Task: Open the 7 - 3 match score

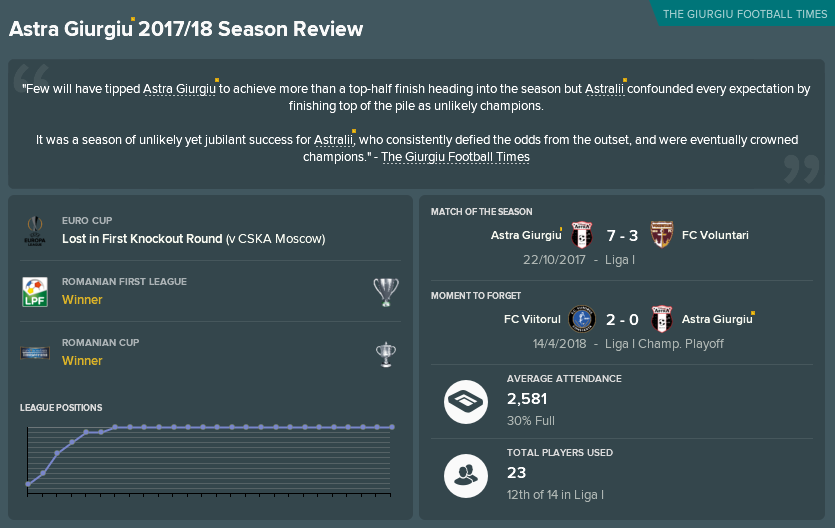Action: point(622,235)
